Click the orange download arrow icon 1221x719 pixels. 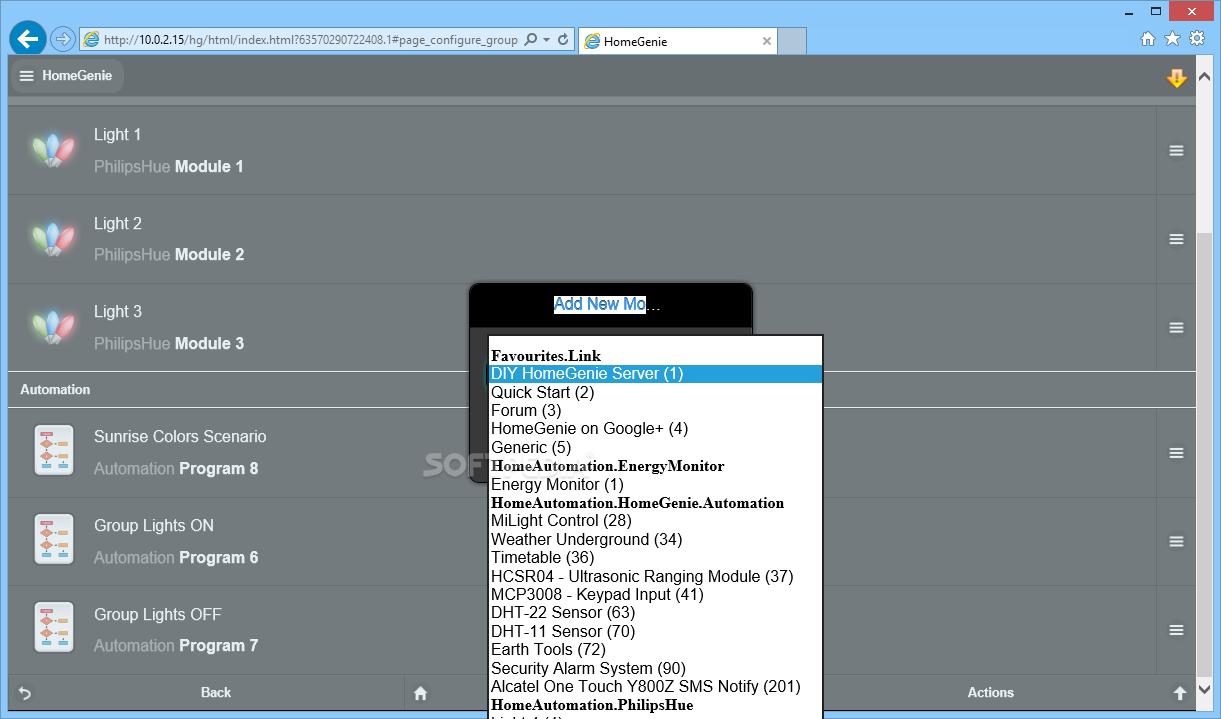coord(1177,78)
